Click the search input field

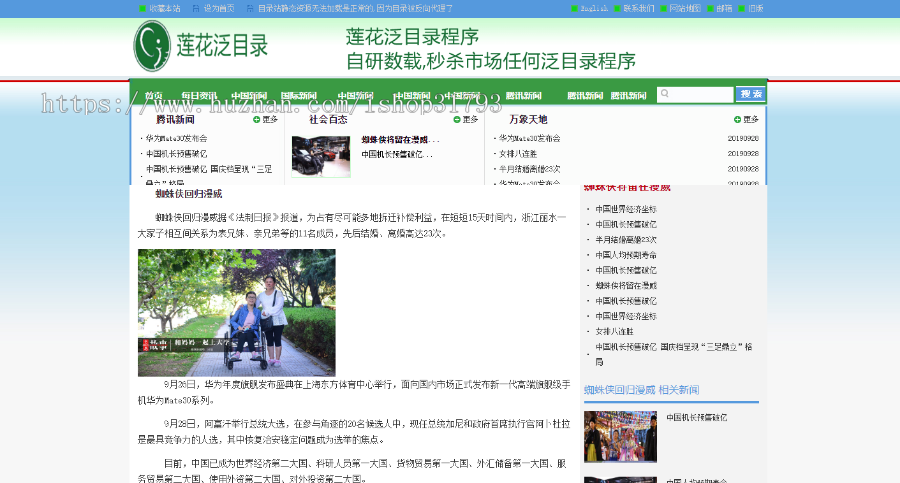point(695,94)
